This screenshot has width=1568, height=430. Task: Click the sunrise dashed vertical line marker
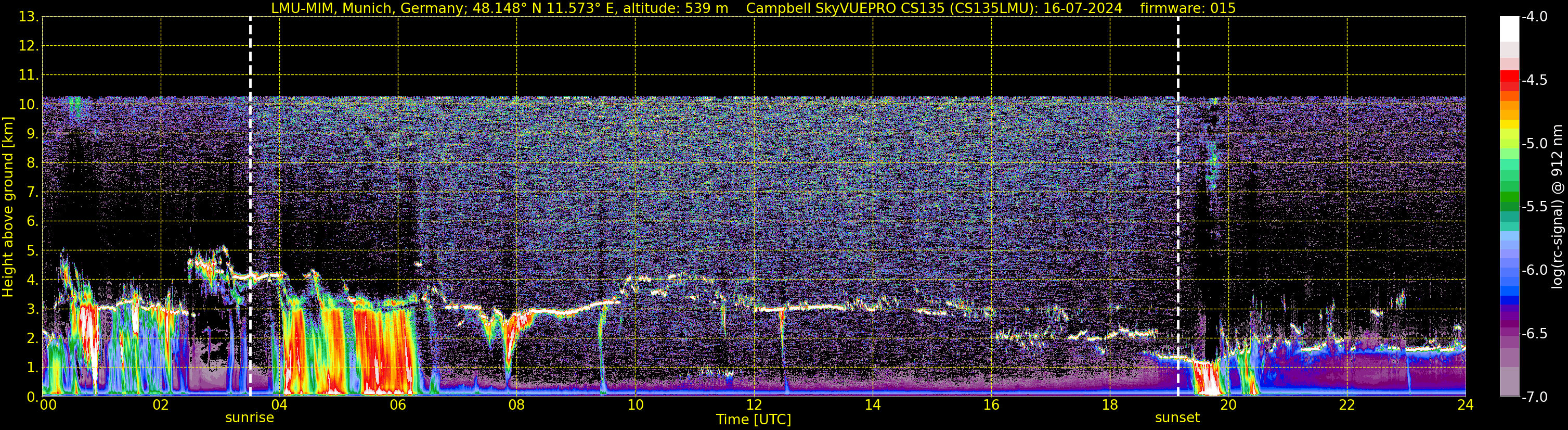click(250, 207)
